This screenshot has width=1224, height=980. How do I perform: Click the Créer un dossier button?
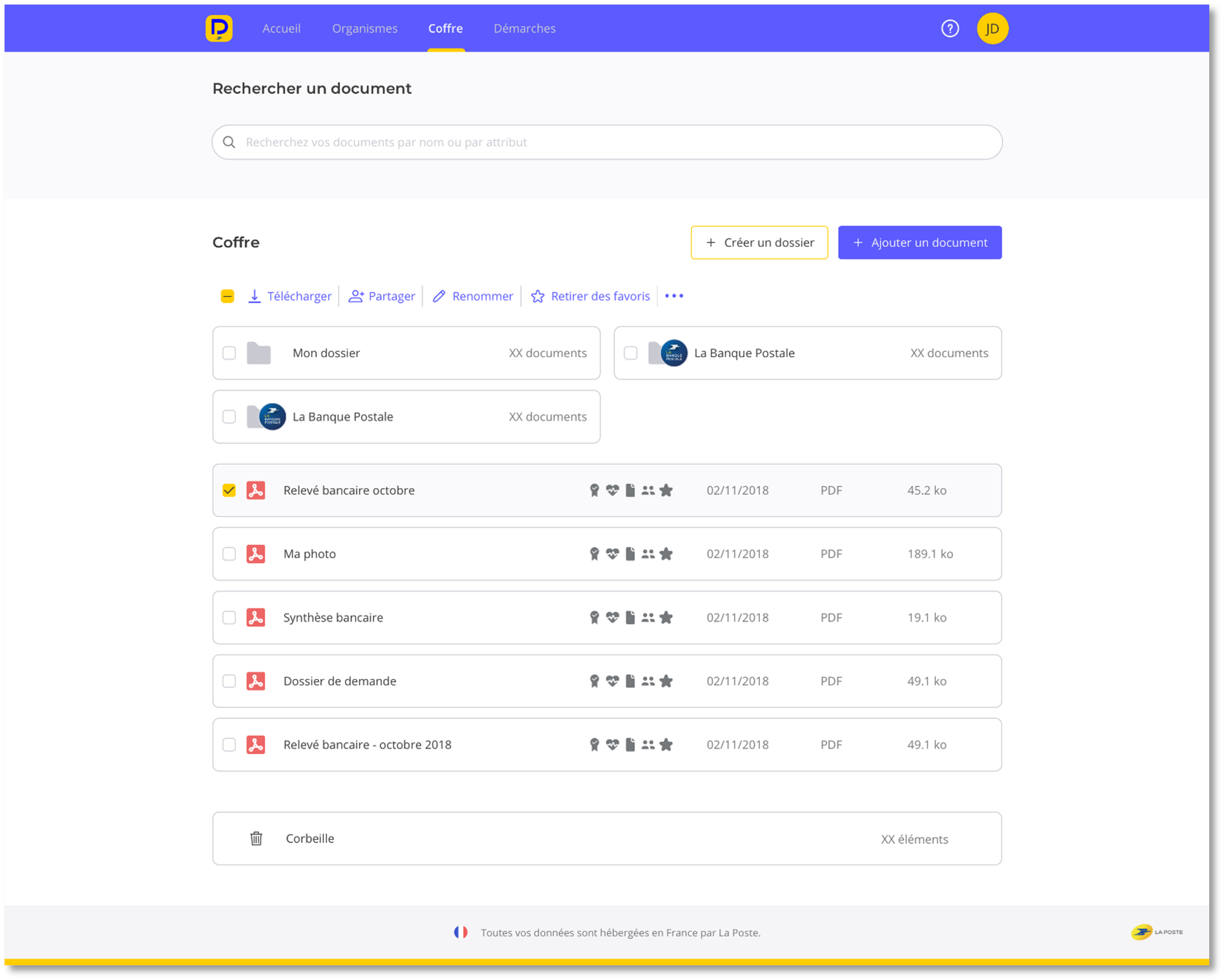coord(759,242)
